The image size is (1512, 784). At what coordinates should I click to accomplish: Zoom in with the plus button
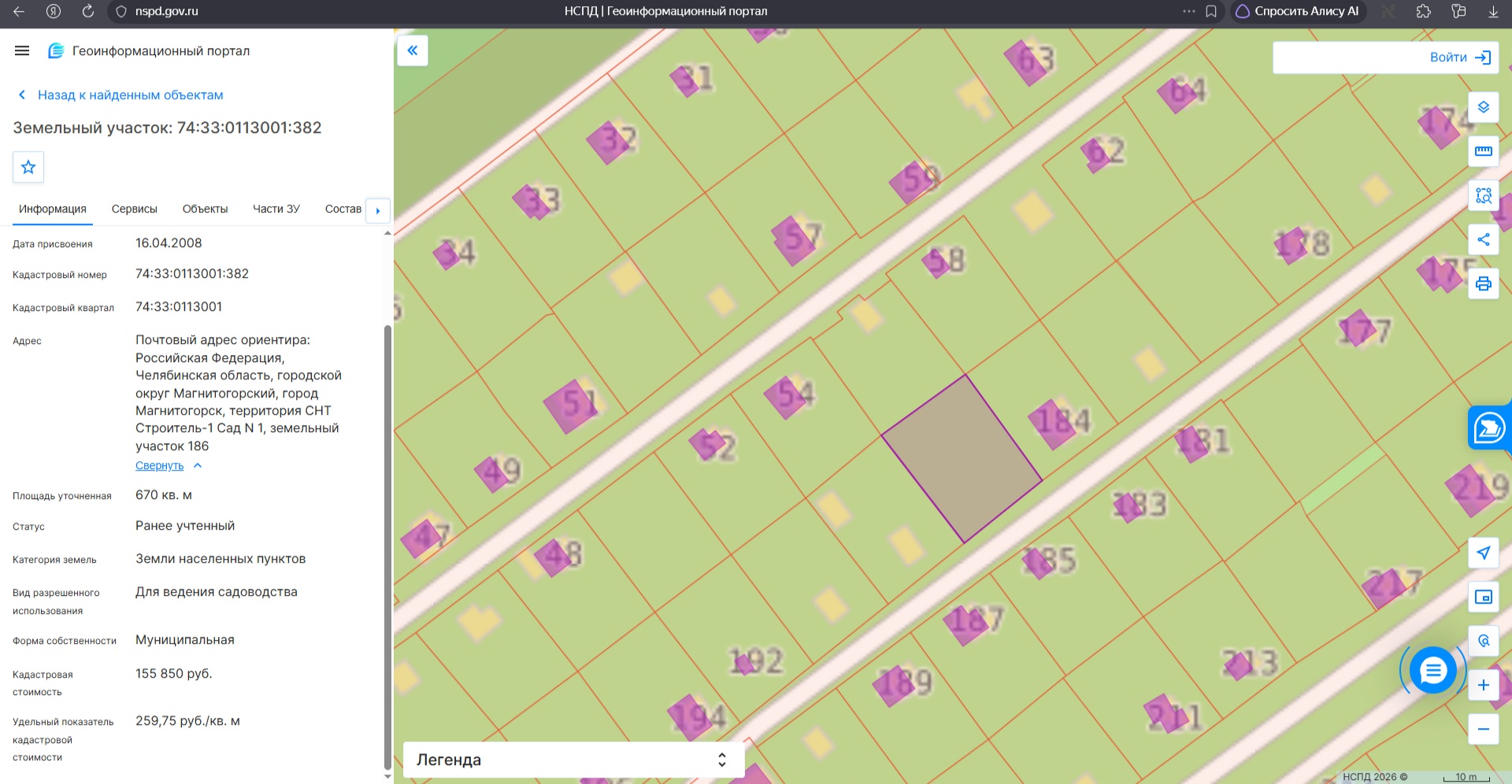(x=1484, y=685)
